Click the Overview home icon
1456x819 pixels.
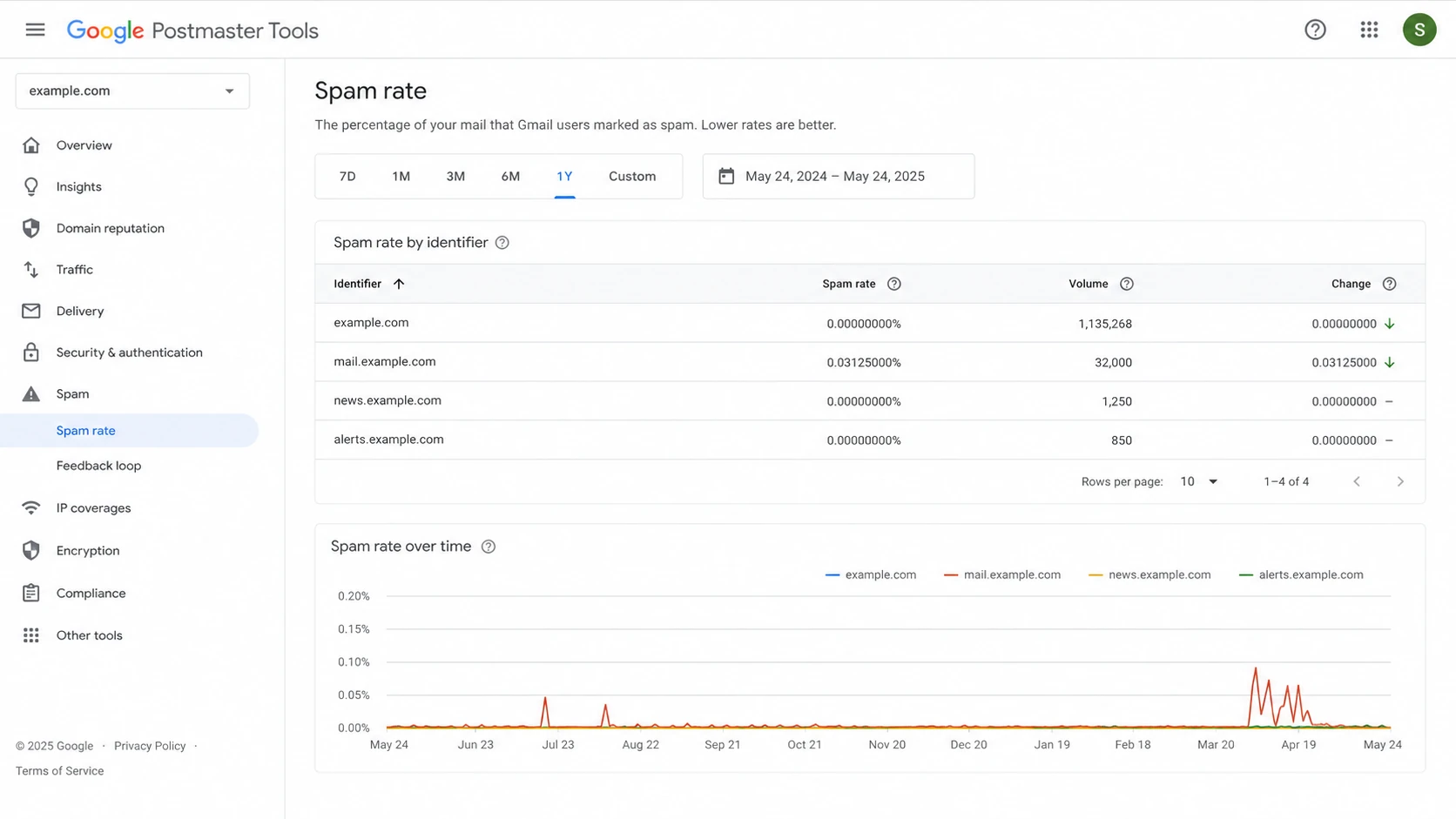31,145
